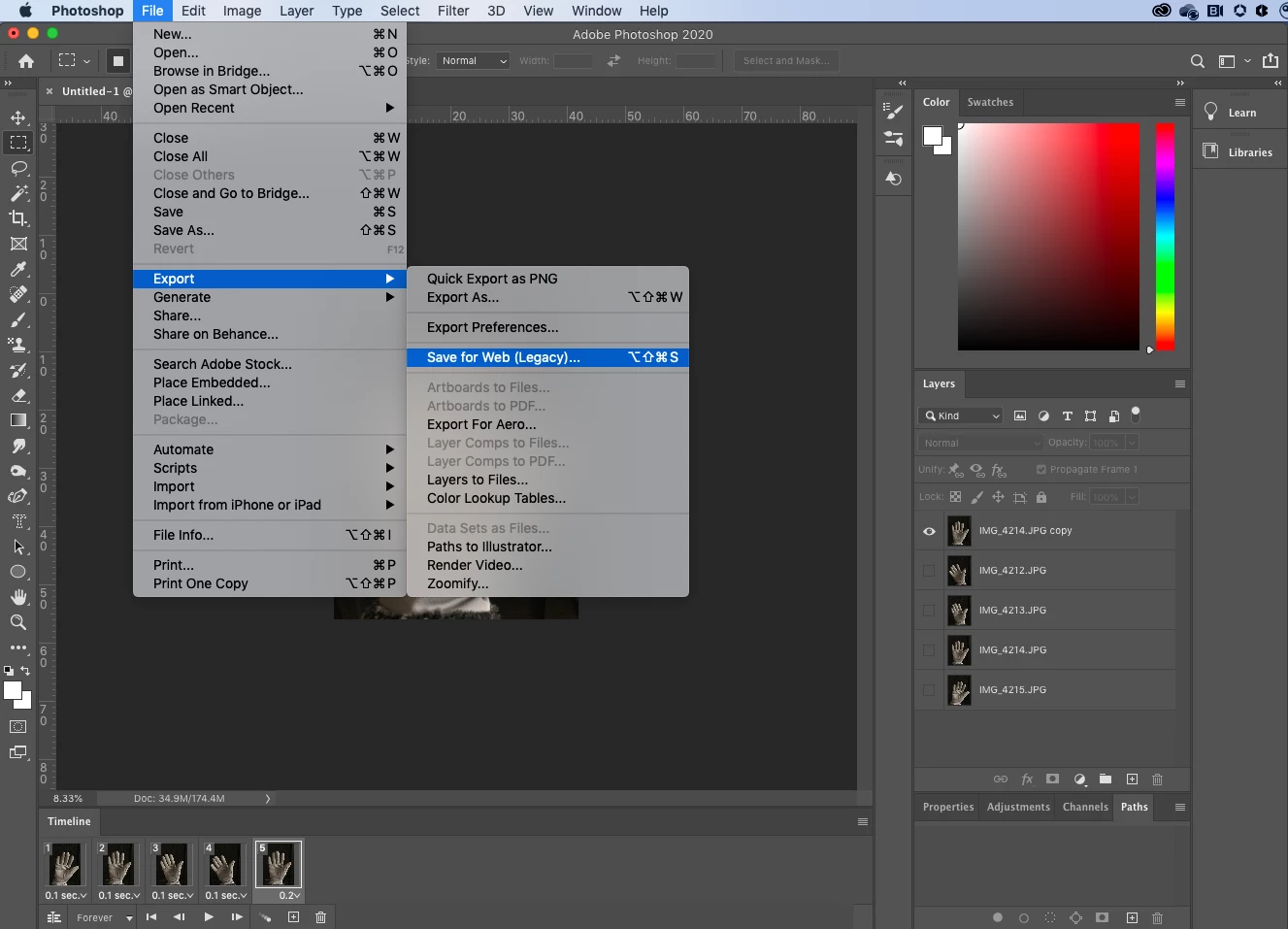Select the Hand tool
Viewport: 1288px width, 929px height.
tap(18, 597)
